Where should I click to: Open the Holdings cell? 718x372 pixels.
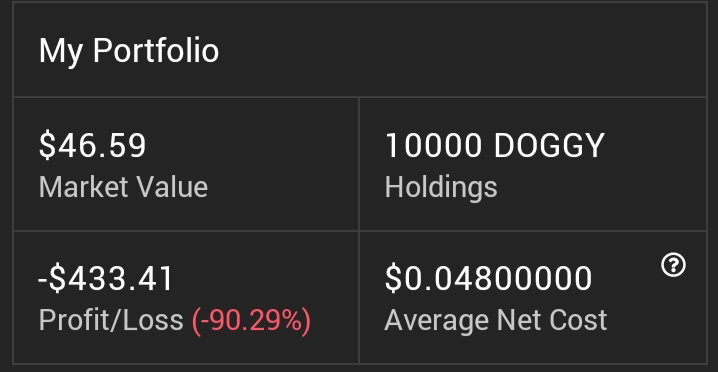pos(533,164)
